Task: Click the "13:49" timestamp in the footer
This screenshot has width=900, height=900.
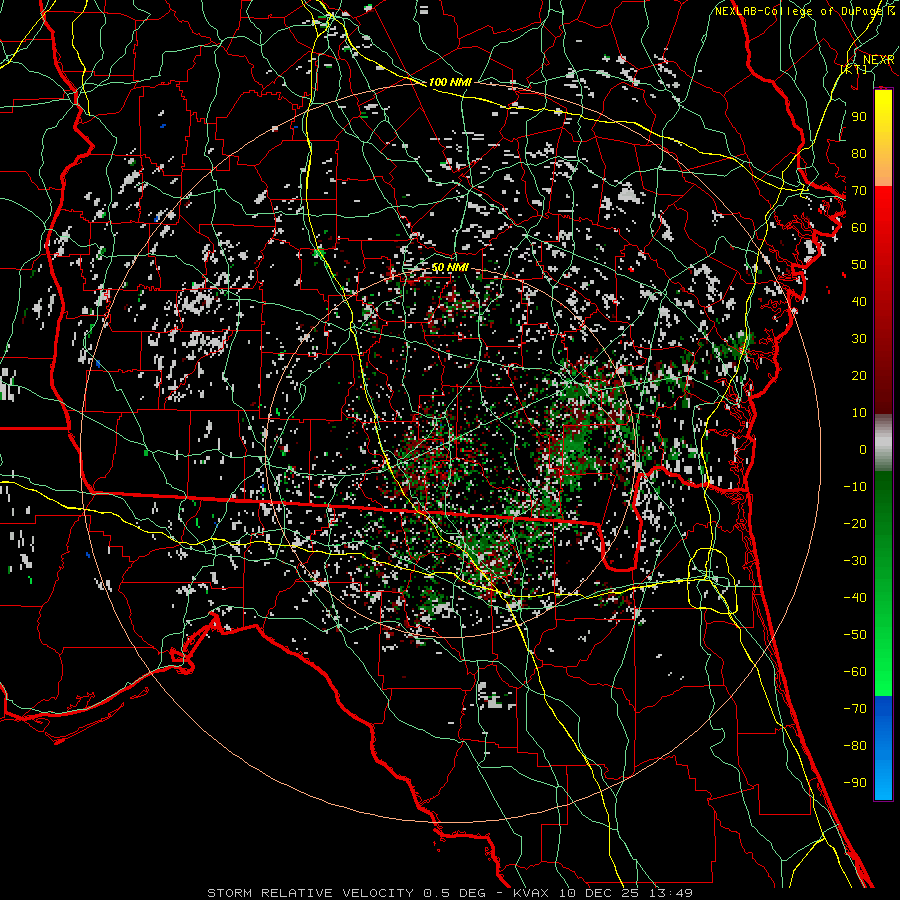Action: tap(670, 893)
